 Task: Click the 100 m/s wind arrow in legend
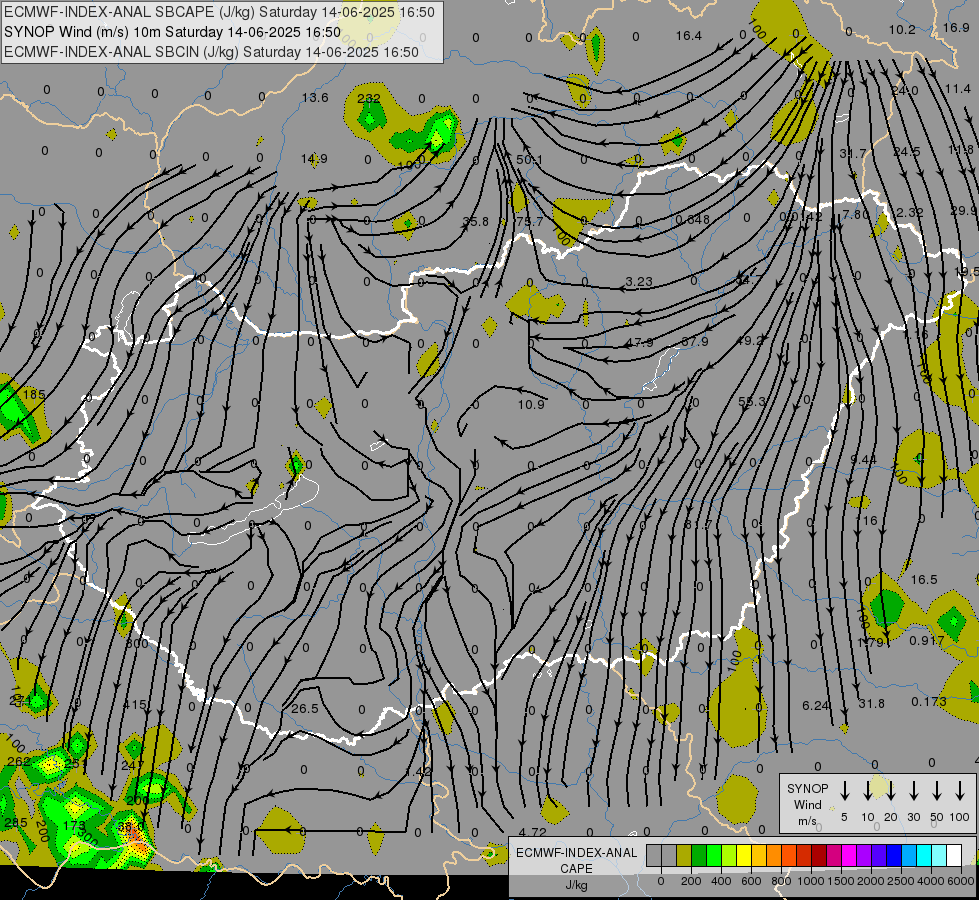click(x=960, y=790)
